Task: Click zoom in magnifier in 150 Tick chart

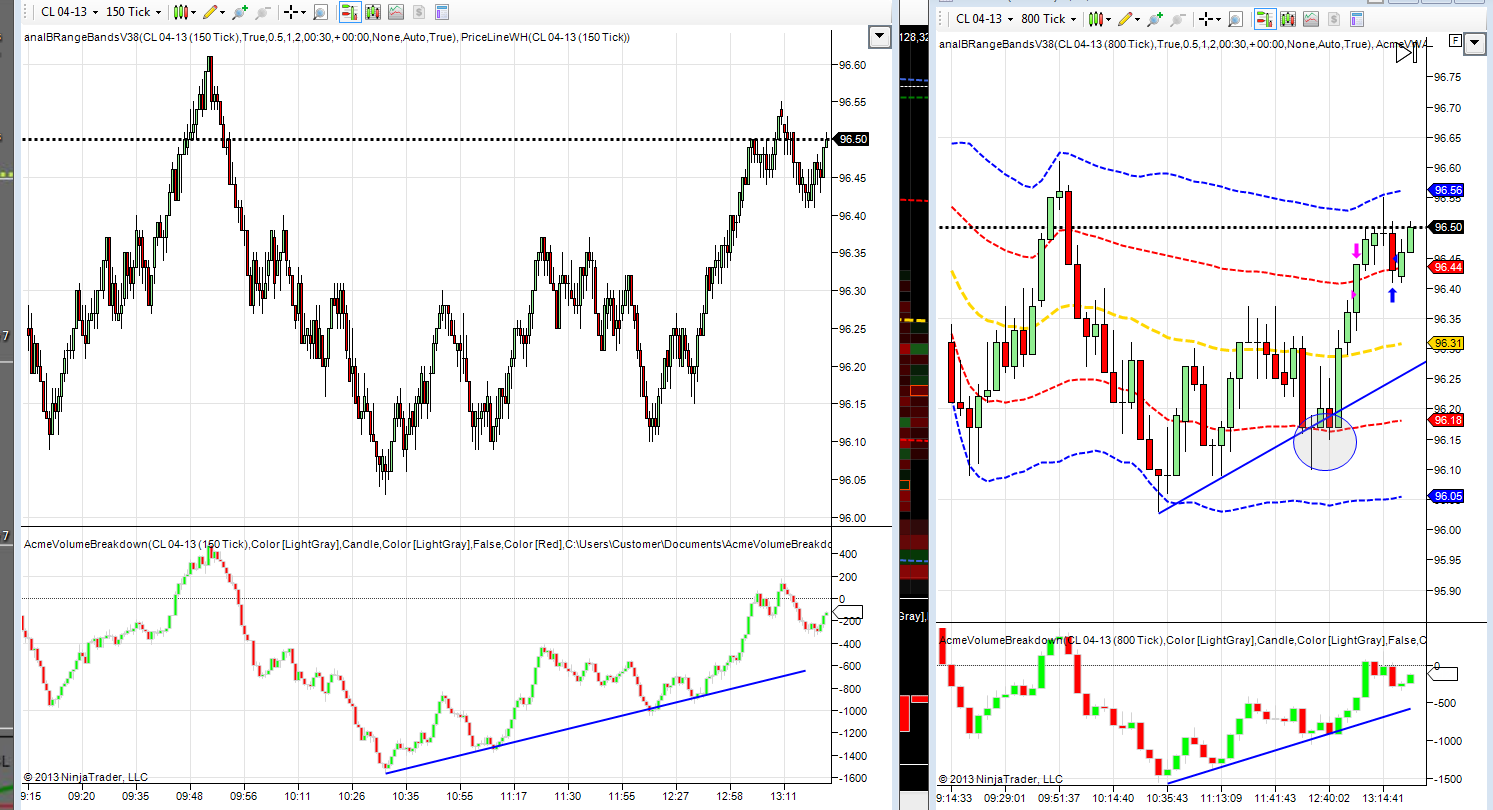Action: 239,12
